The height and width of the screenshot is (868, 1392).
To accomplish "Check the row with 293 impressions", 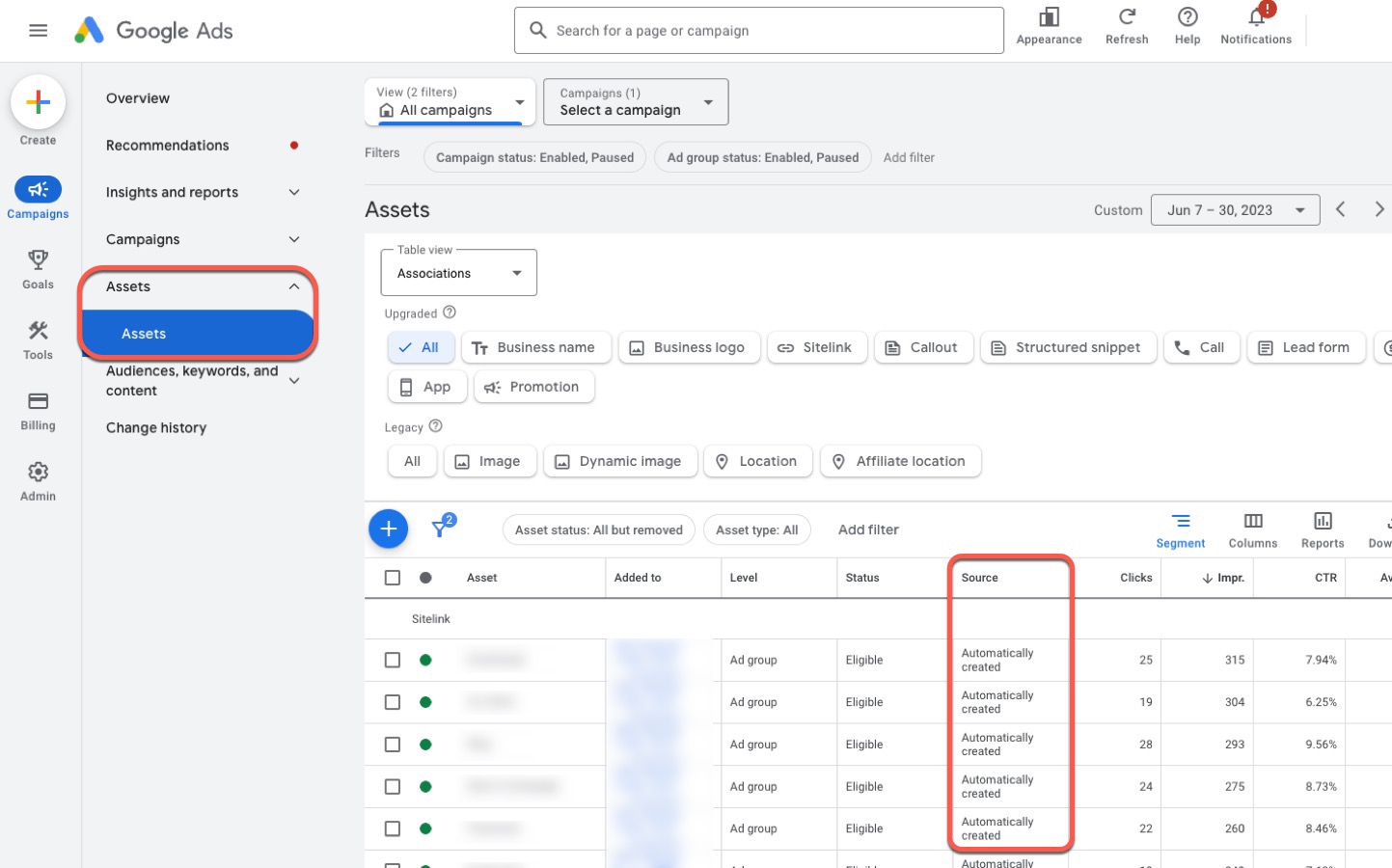I will point(393,745).
